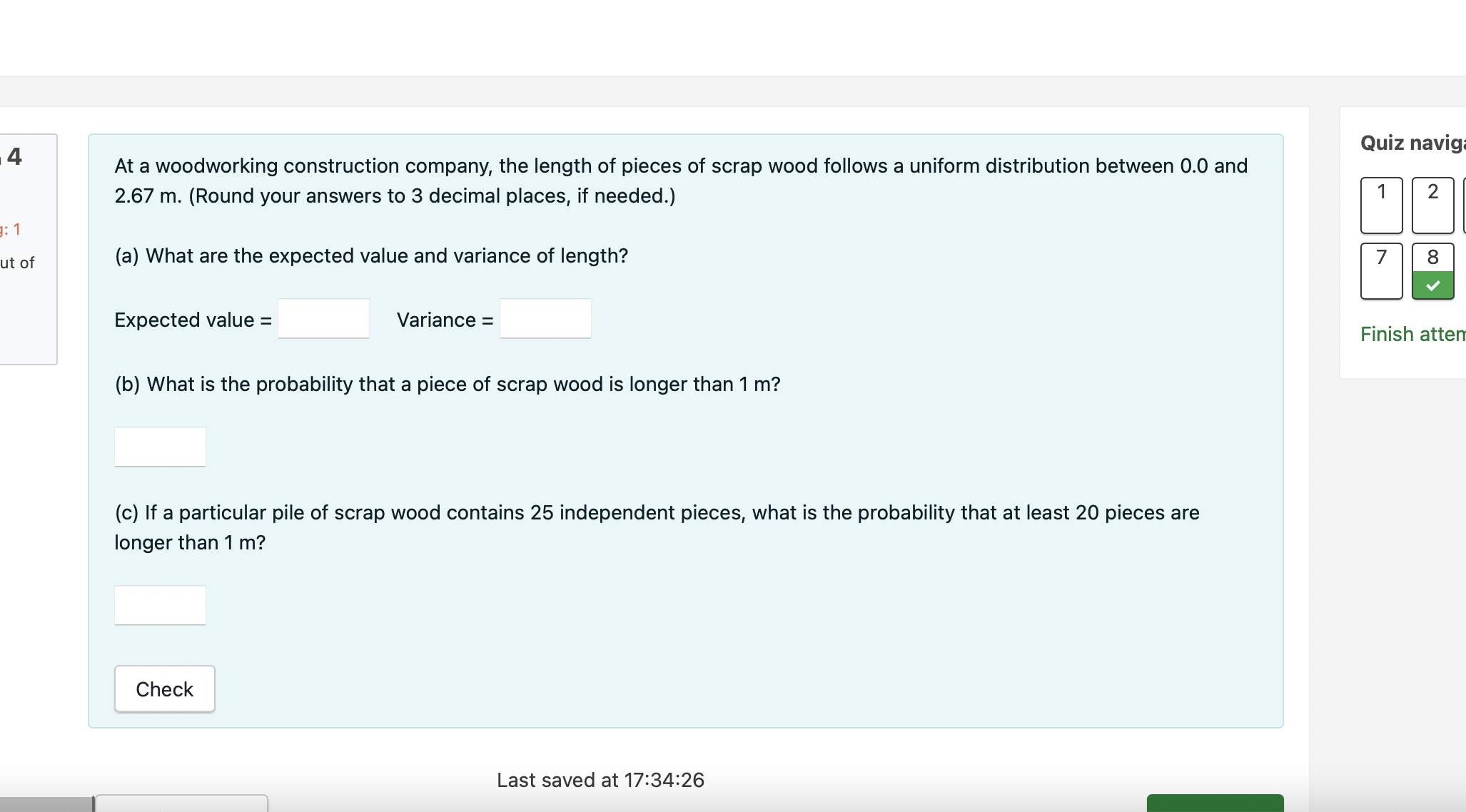1466x812 pixels.
Task: Click the question information box on the left
Action: 29,246
